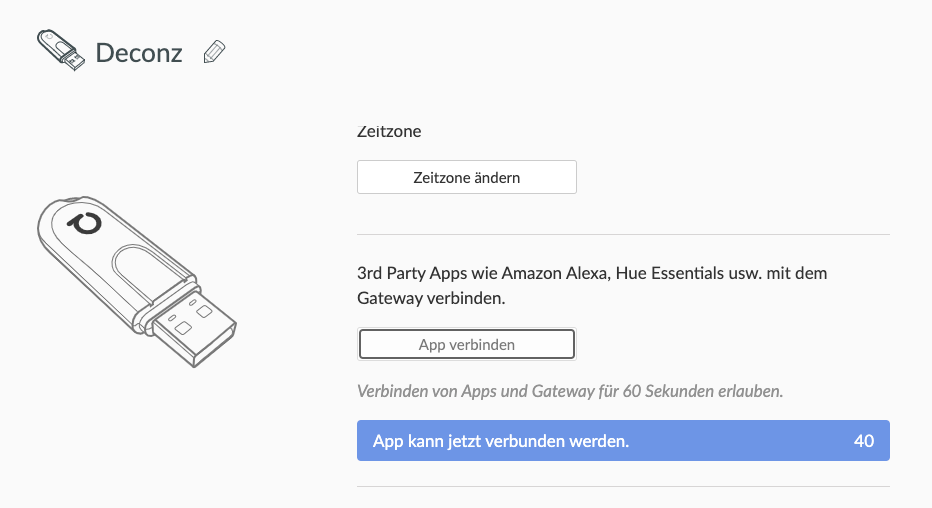Click the divider line beneath the blue bar
Image resolution: width=932 pixels, height=508 pixels.
click(623, 487)
